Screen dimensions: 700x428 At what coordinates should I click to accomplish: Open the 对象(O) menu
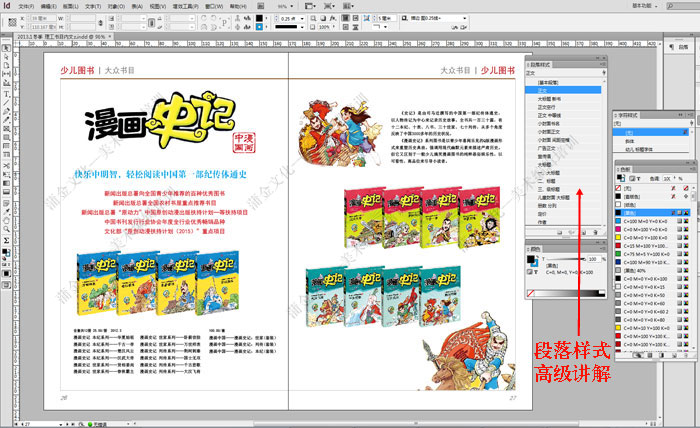click(116, 6)
